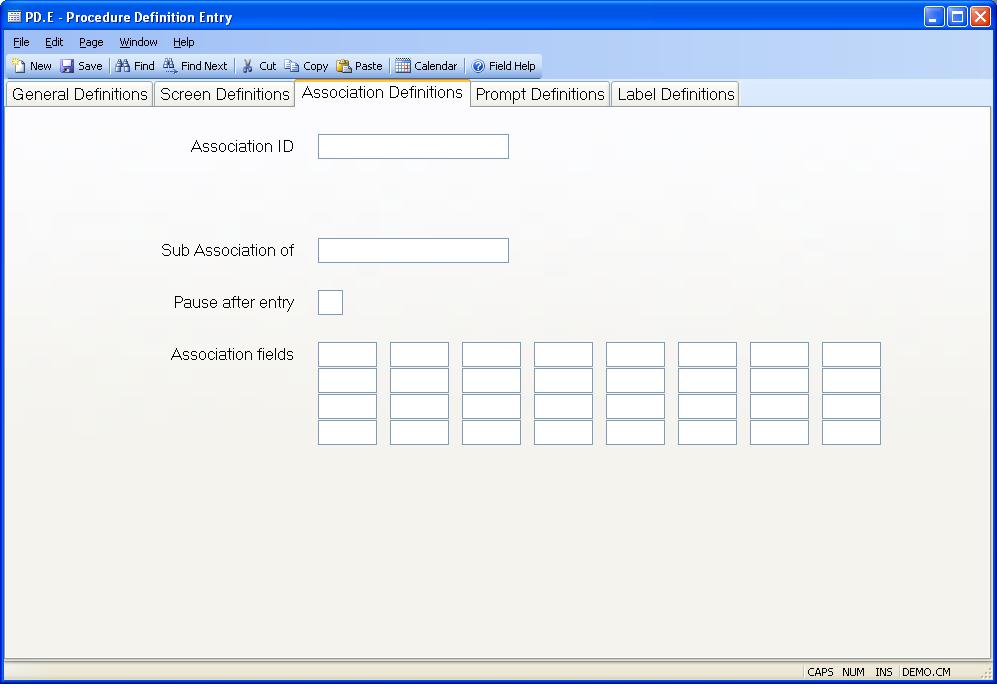Click the Find label in toolbar
The width and height of the screenshot is (997, 689).
tap(144, 66)
